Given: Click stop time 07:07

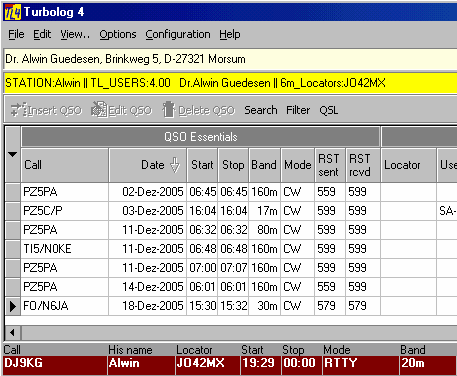Looking at the screenshot, I should coord(233,268).
